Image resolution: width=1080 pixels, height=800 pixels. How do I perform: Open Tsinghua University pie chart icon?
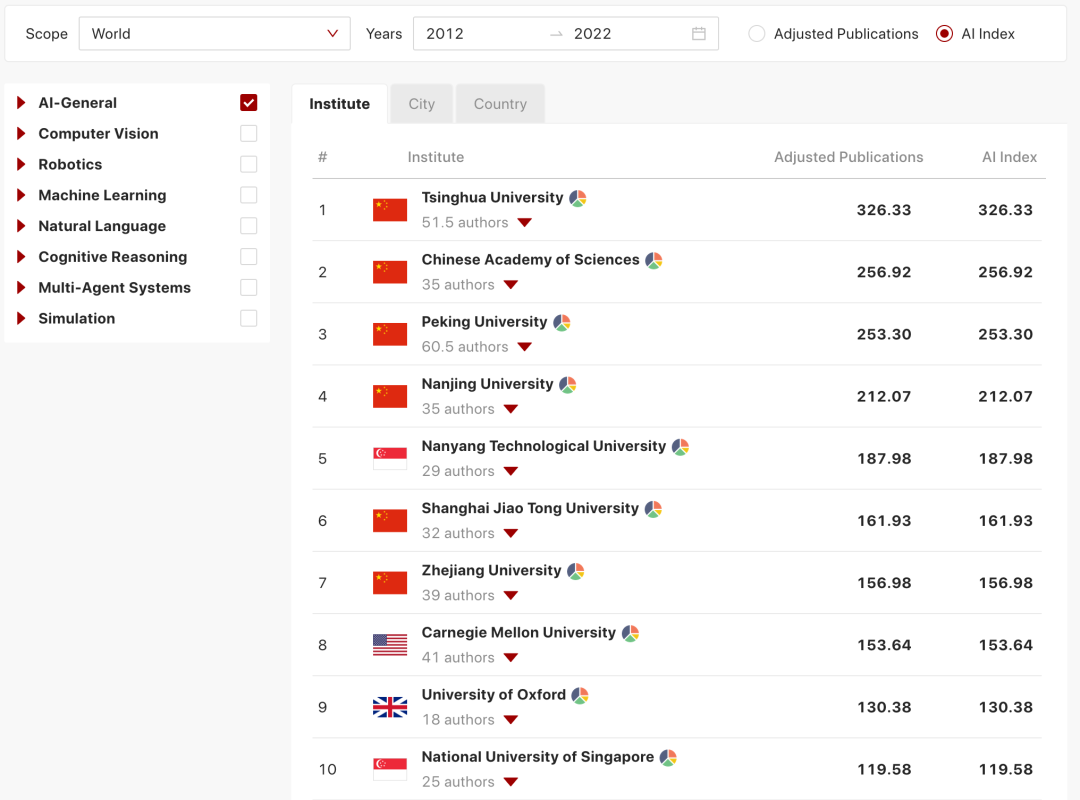[x=578, y=198]
